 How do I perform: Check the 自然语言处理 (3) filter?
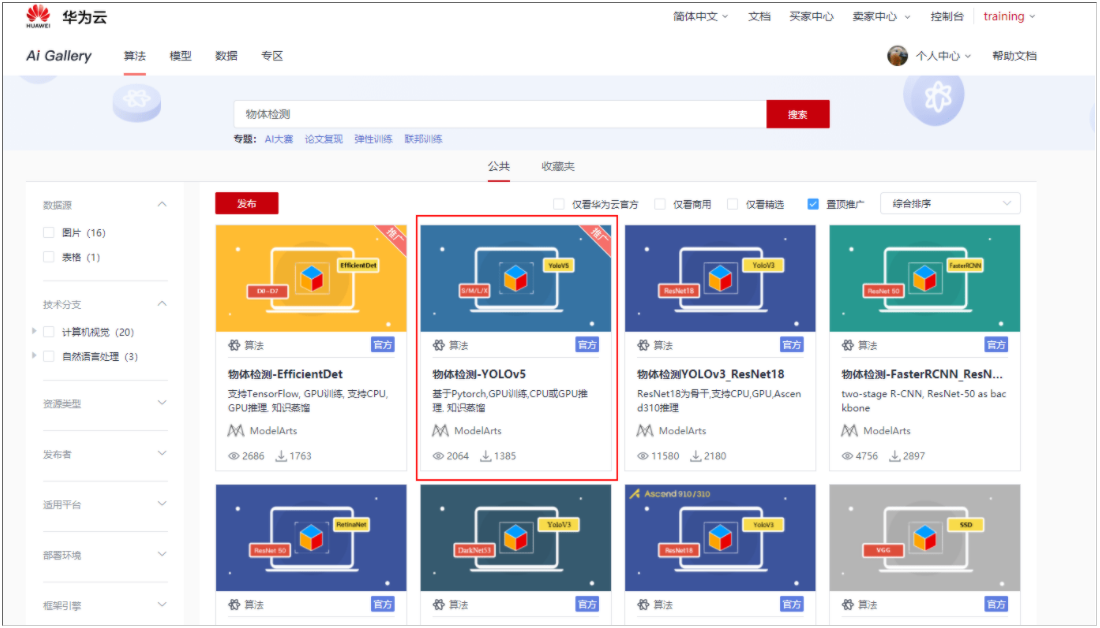tap(48, 356)
